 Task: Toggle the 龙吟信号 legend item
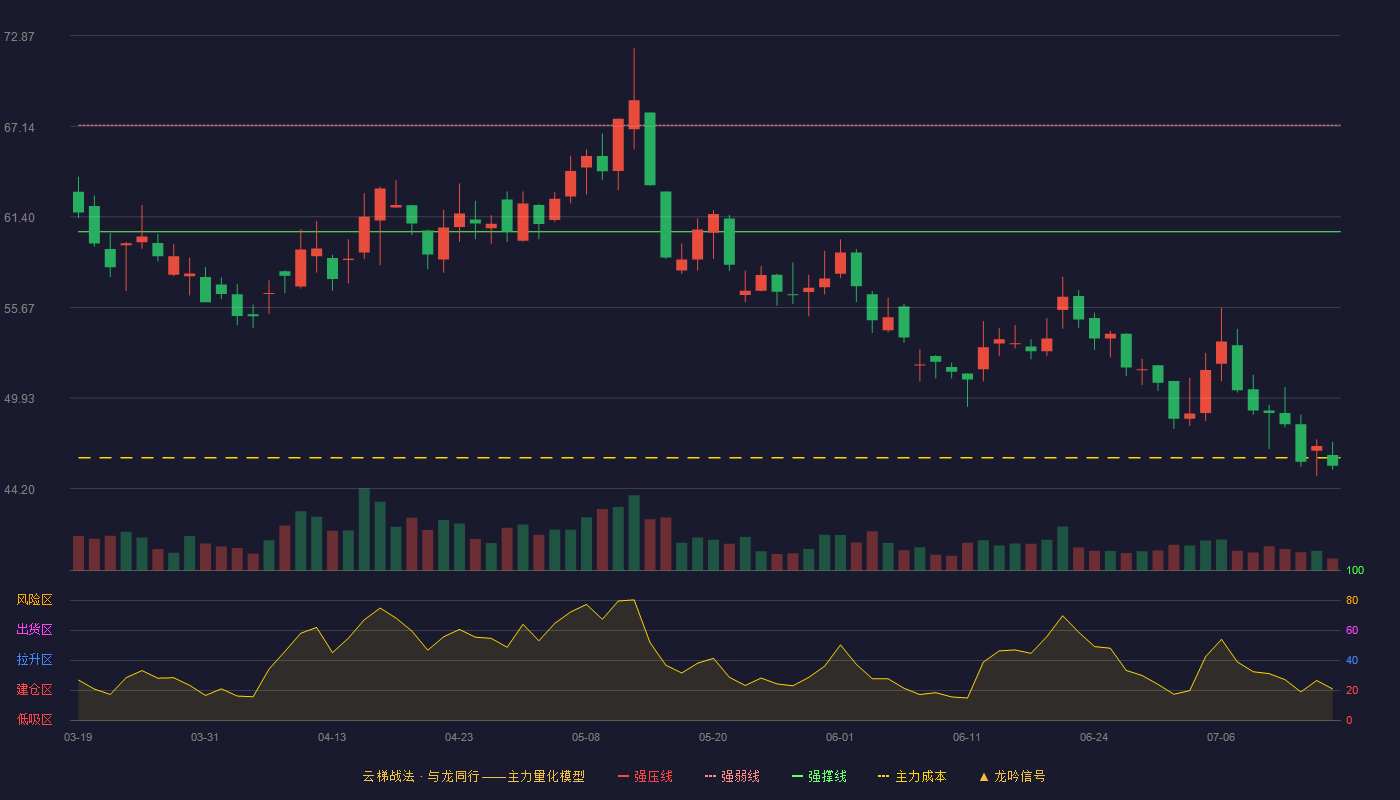coord(1011,776)
